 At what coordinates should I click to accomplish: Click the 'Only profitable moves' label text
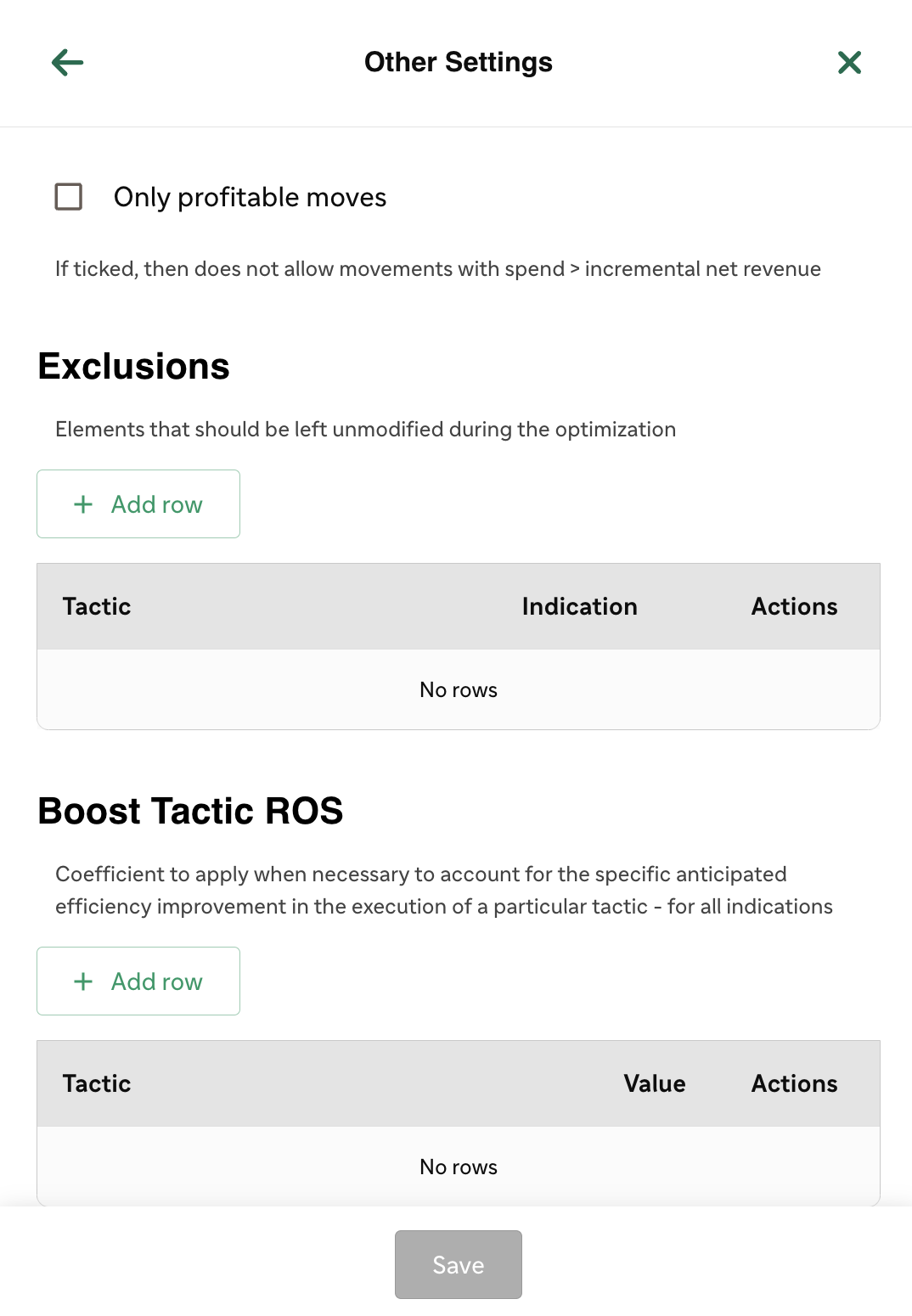(250, 197)
